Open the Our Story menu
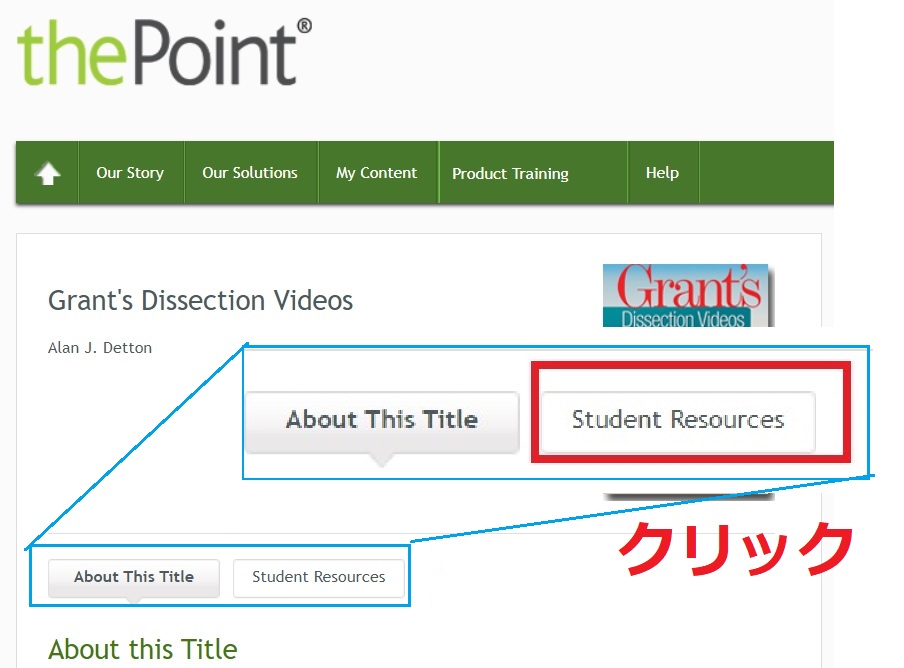The height and width of the screenshot is (668, 904). coord(130,173)
